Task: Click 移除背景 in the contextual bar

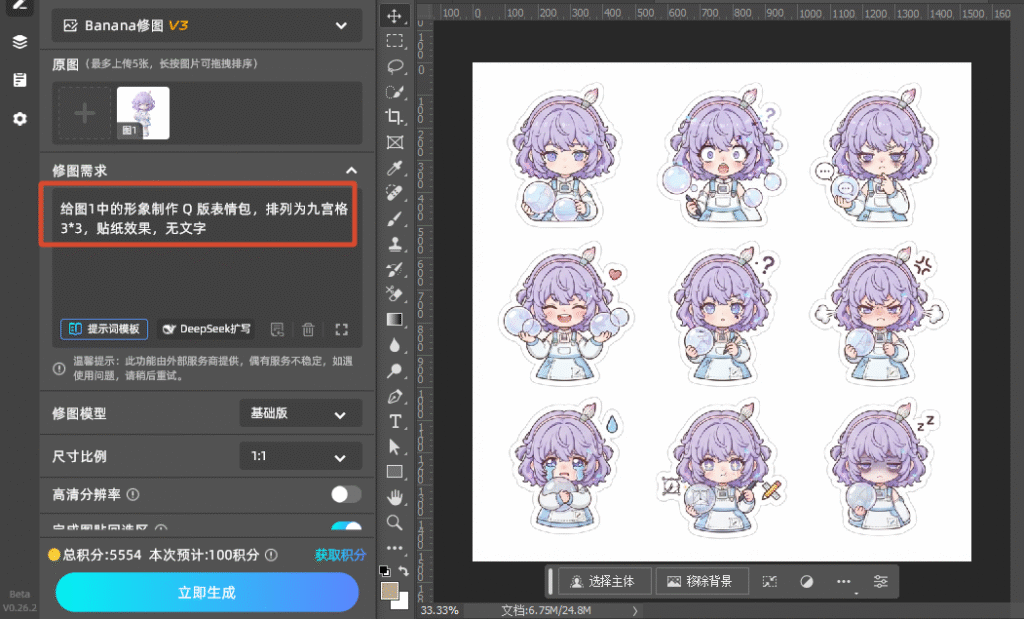Action: (x=701, y=581)
